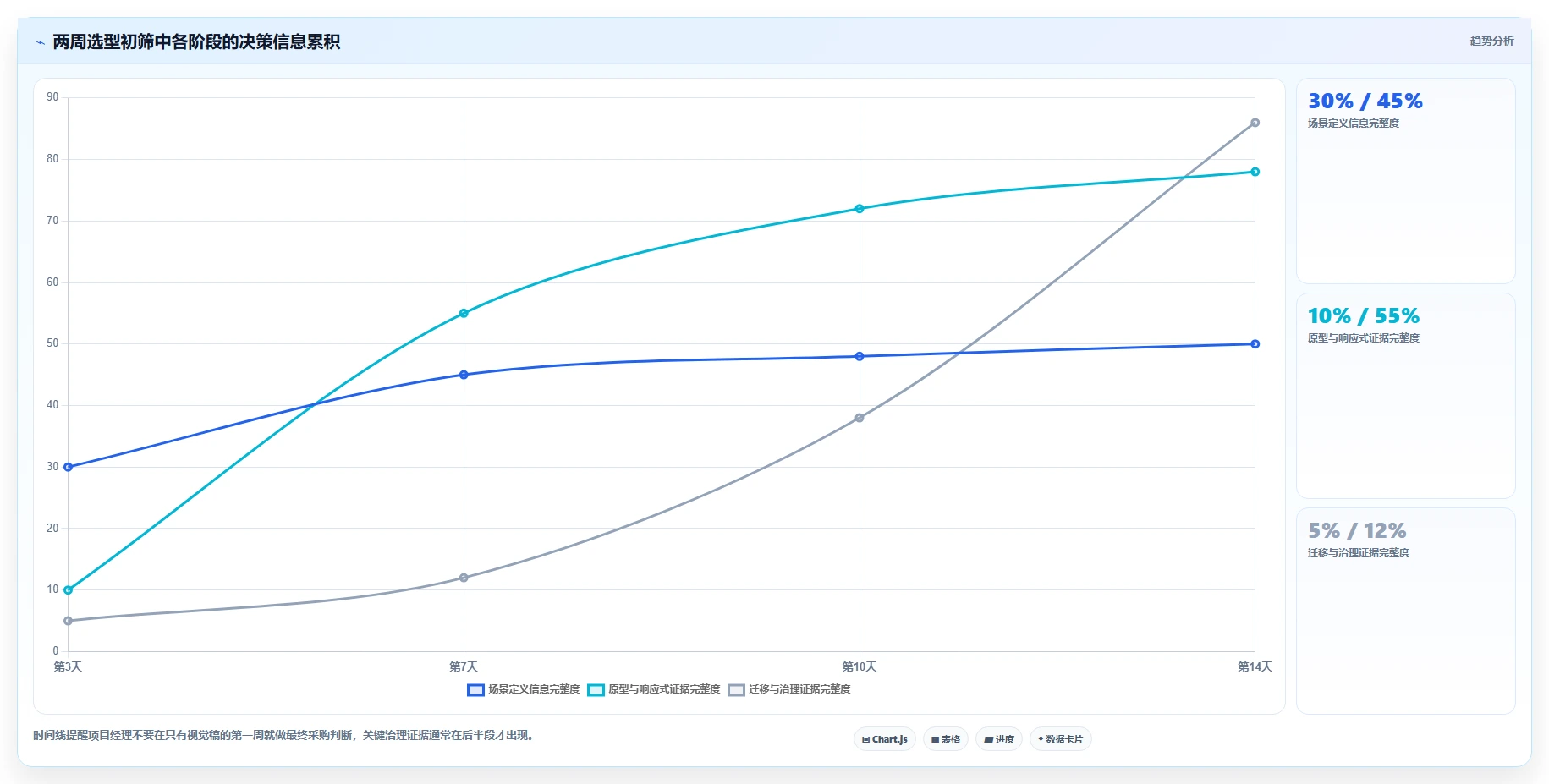This screenshot has height=784, width=1549.
Task: Click the 表格 chip
Action: coord(946,739)
